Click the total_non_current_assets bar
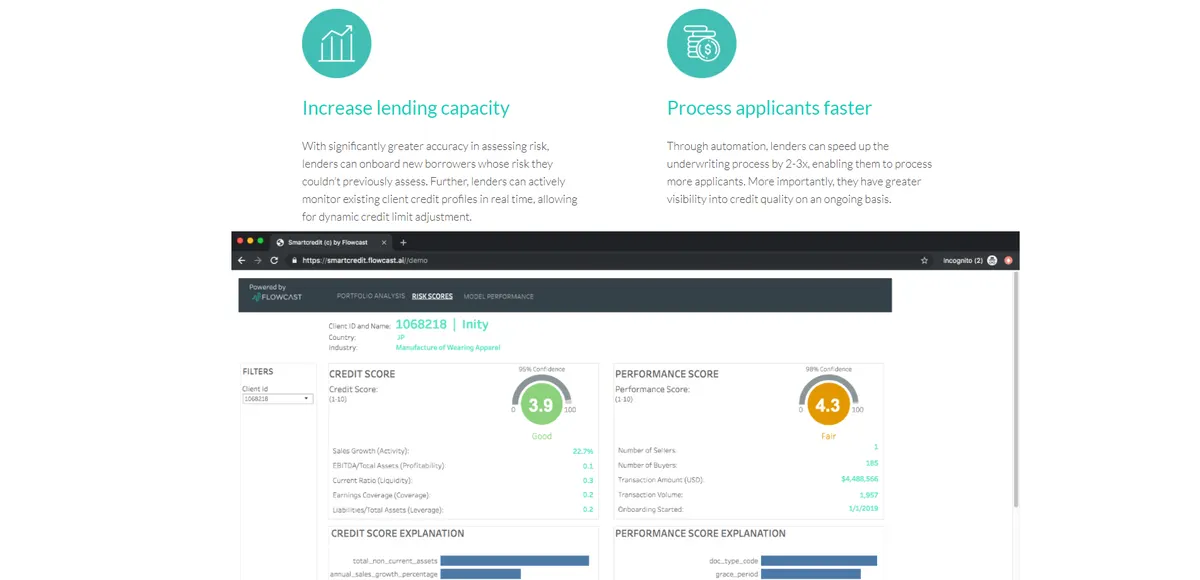This screenshot has width=1200, height=580. (514, 561)
